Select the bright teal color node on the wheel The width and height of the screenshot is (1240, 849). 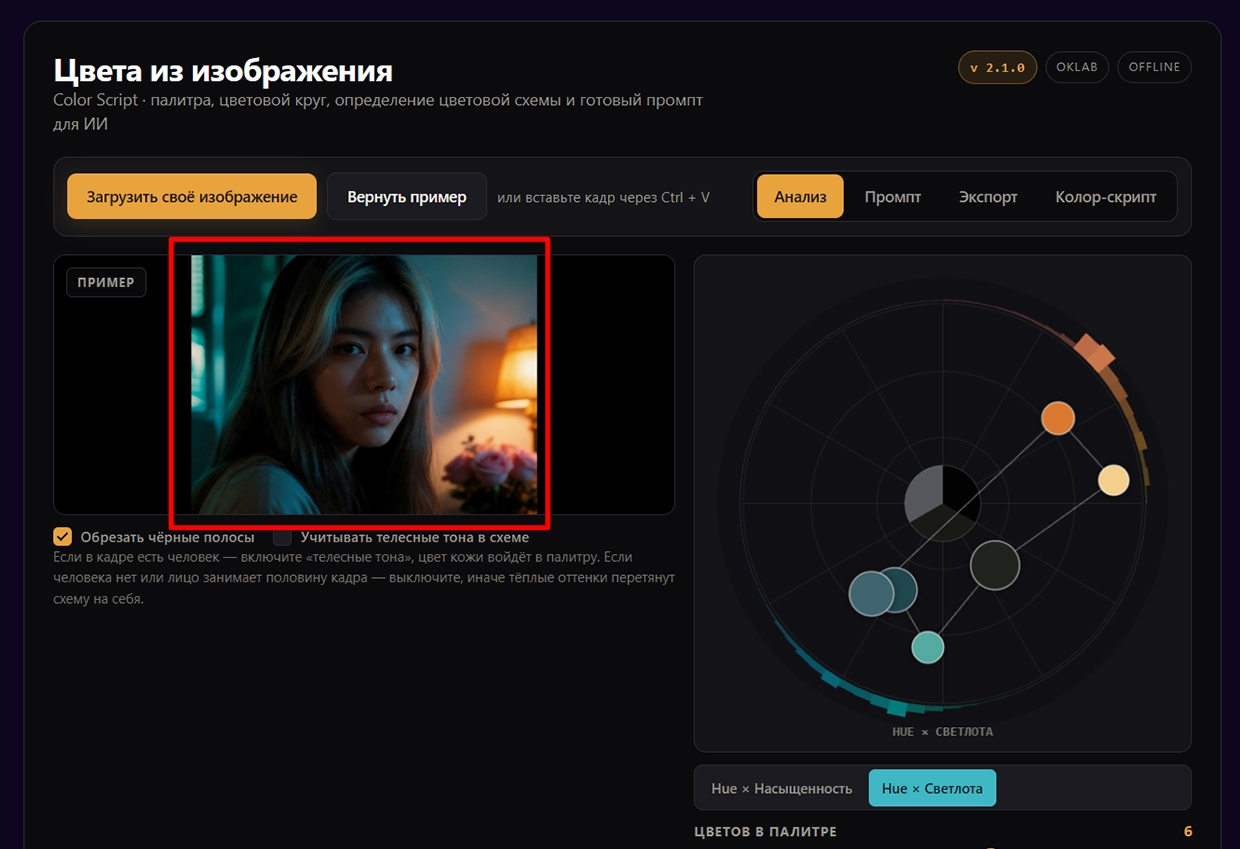[x=928, y=647]
